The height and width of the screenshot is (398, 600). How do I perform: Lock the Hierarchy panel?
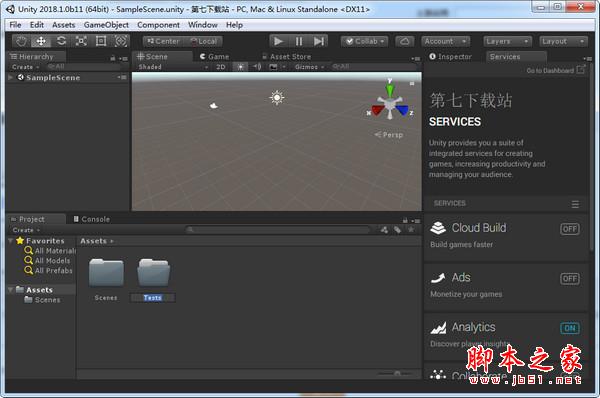[x=112, y=58]
